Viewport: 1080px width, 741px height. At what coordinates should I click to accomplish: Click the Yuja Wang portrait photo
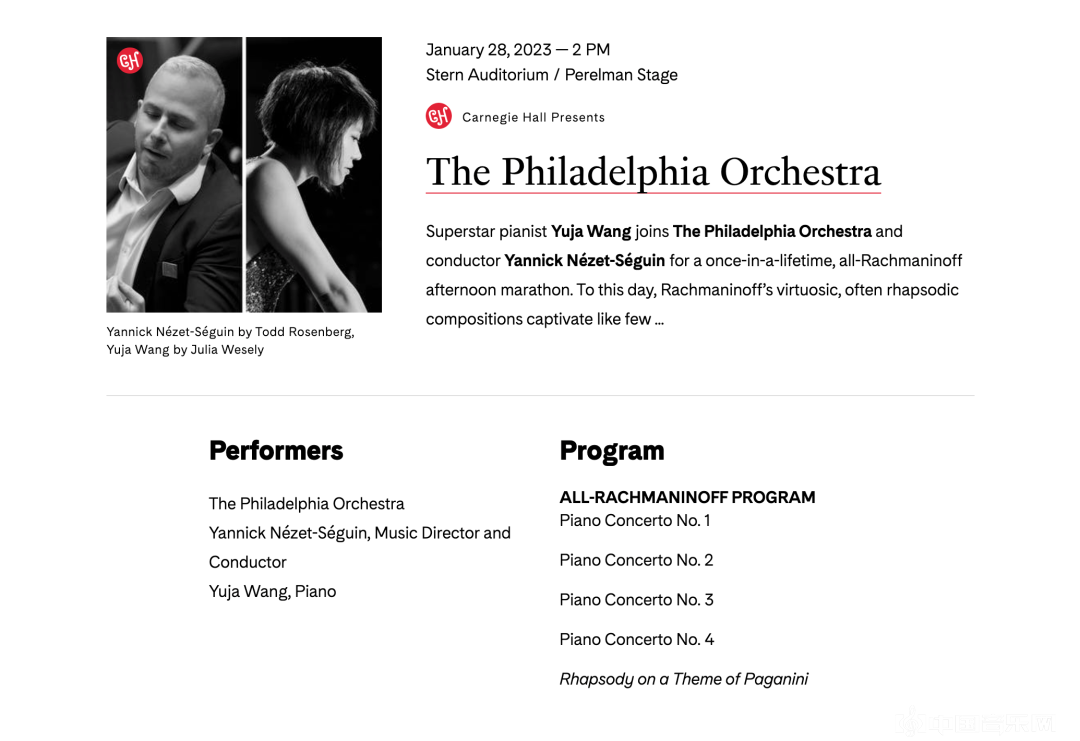[314, 175]
